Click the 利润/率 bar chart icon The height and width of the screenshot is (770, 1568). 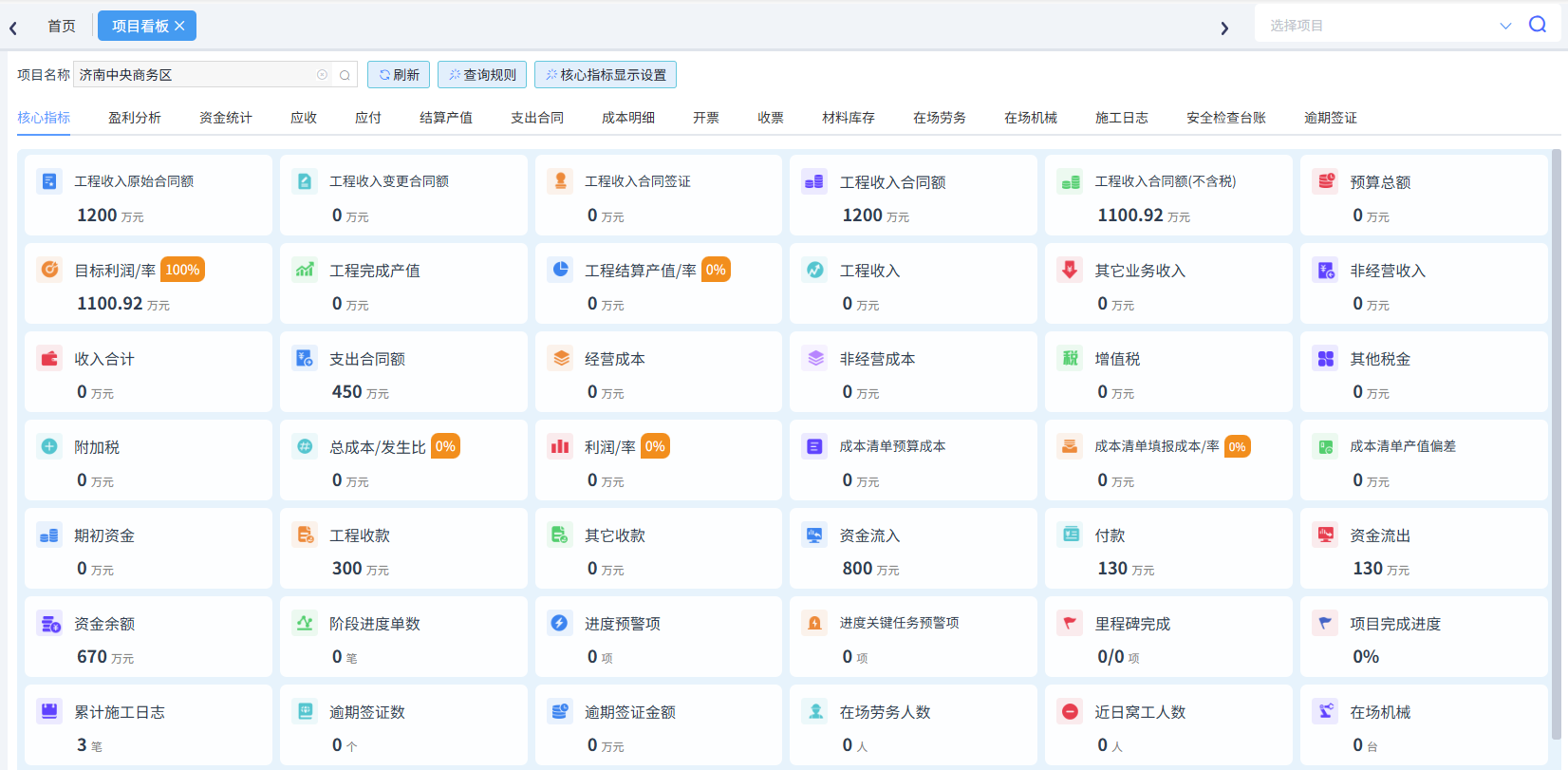[x=560, y=446]
